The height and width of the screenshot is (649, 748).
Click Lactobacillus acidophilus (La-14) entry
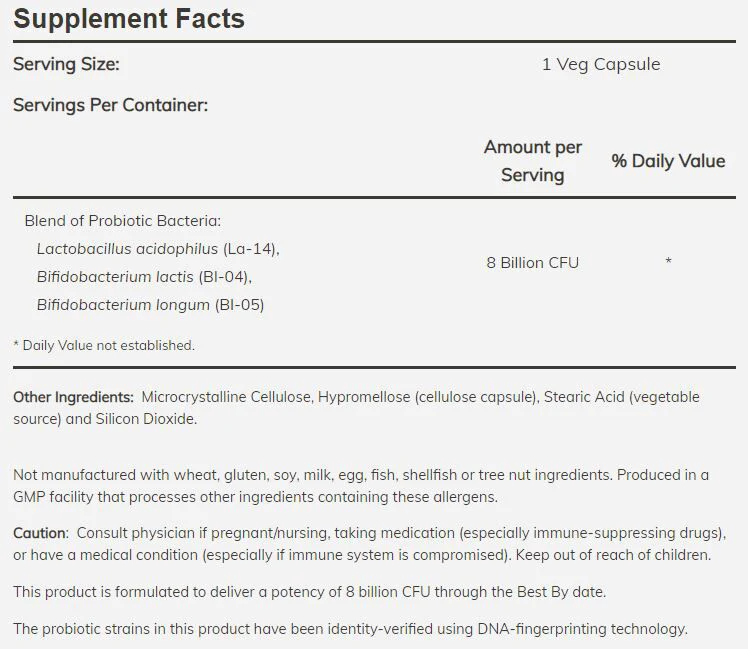click(158, 249)
